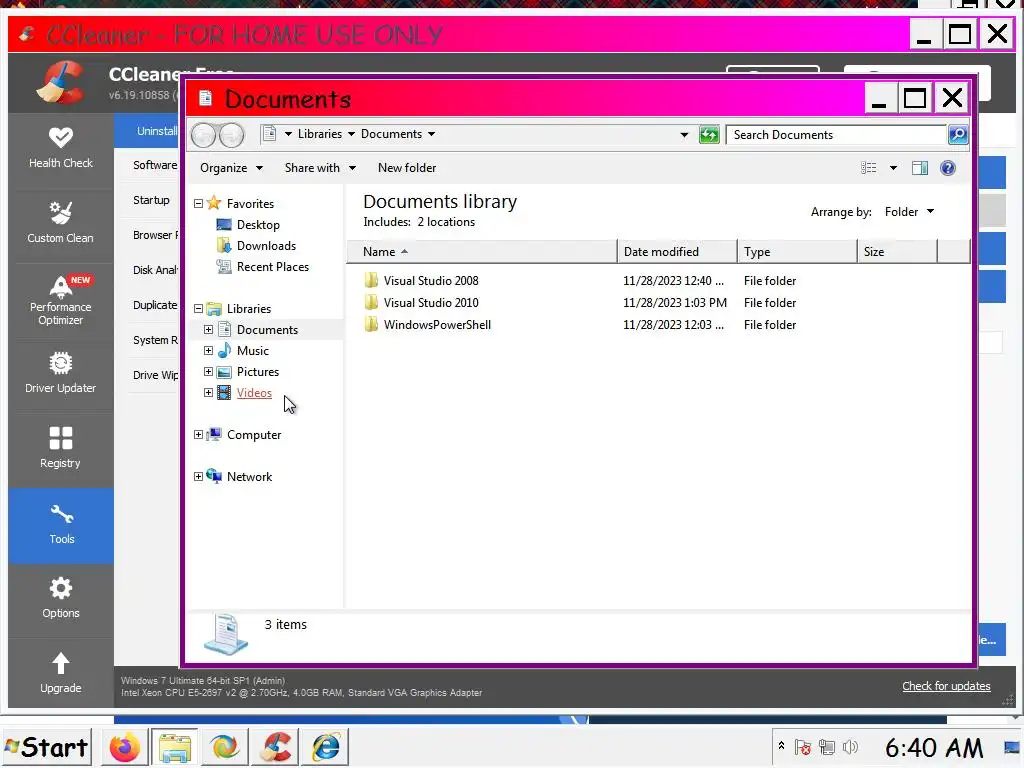Viewport: 1024px width, 768px height.
Task: Click Documents in the address breadcrumb
Action: 391,134
